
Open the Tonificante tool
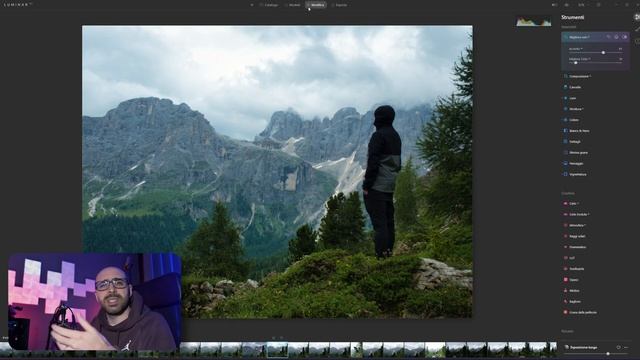click(574, 269)
